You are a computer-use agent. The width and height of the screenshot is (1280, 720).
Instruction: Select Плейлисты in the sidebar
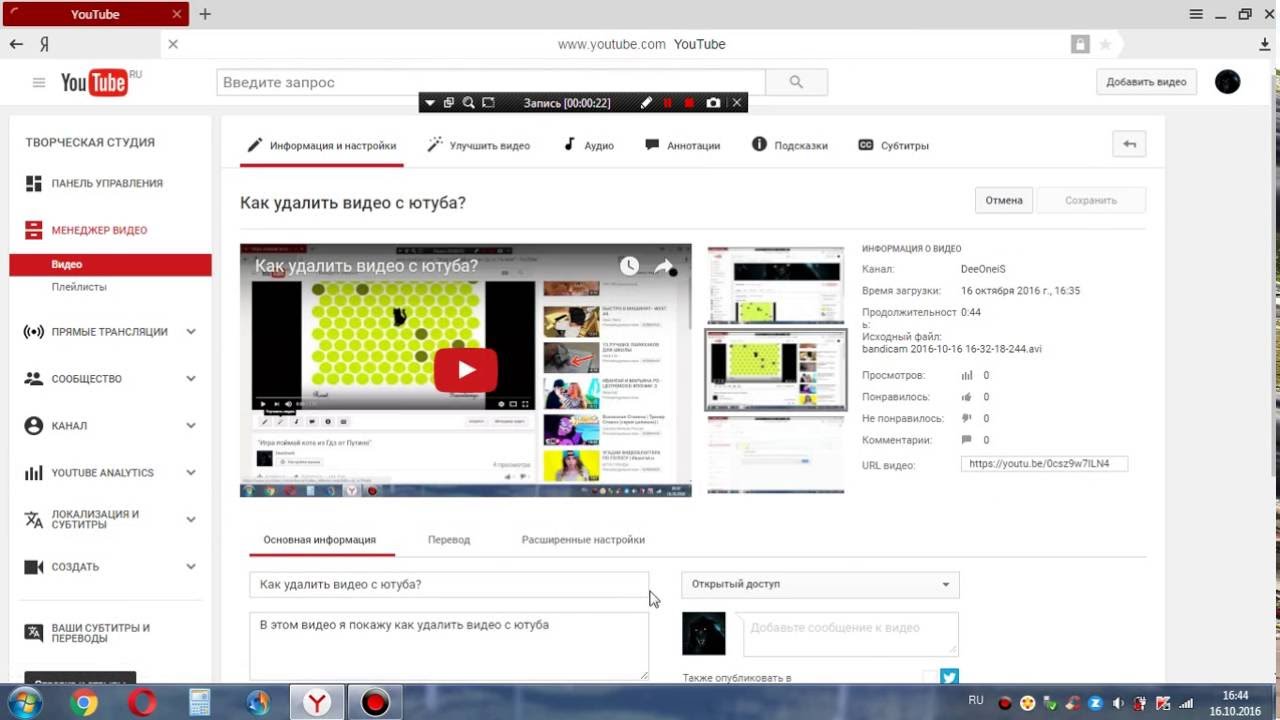[x=79, y=287]
